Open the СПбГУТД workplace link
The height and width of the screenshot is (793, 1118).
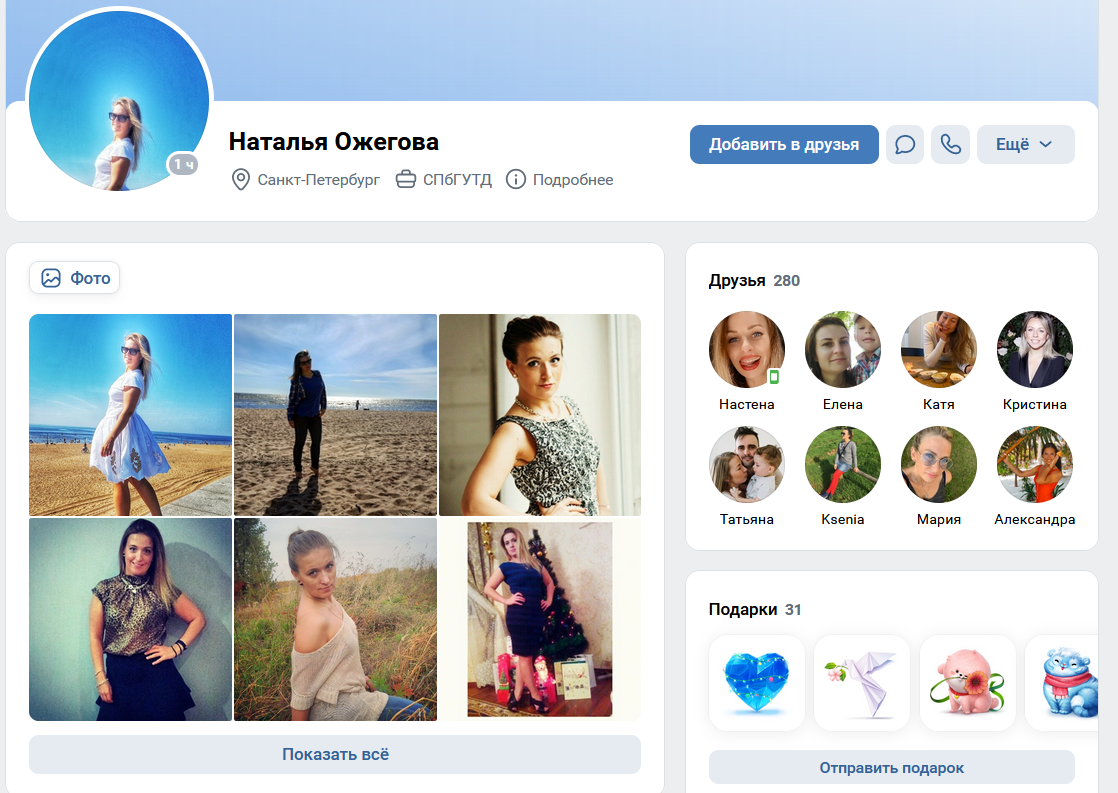[457, 180]
